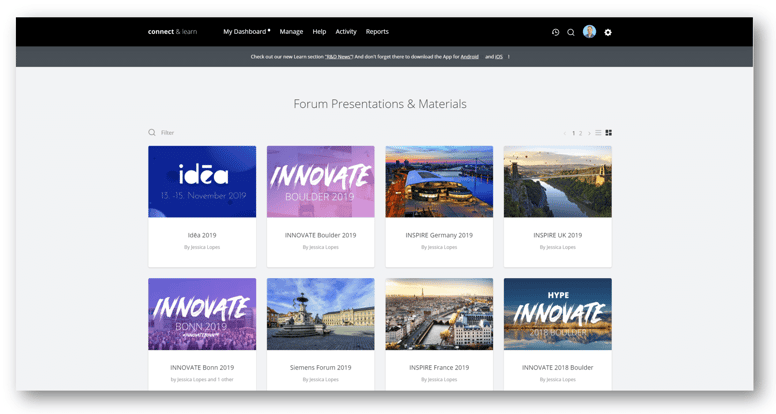Image resolution: width=776 pixels, height=414 pixels.
Task: Go to previous page arrow
Action: pyautogui.click(x=565, y=133)
